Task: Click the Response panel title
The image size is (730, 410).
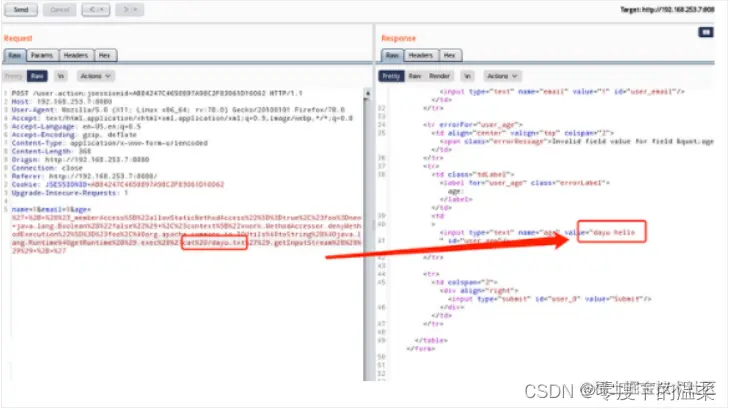Action: point(399,38)
